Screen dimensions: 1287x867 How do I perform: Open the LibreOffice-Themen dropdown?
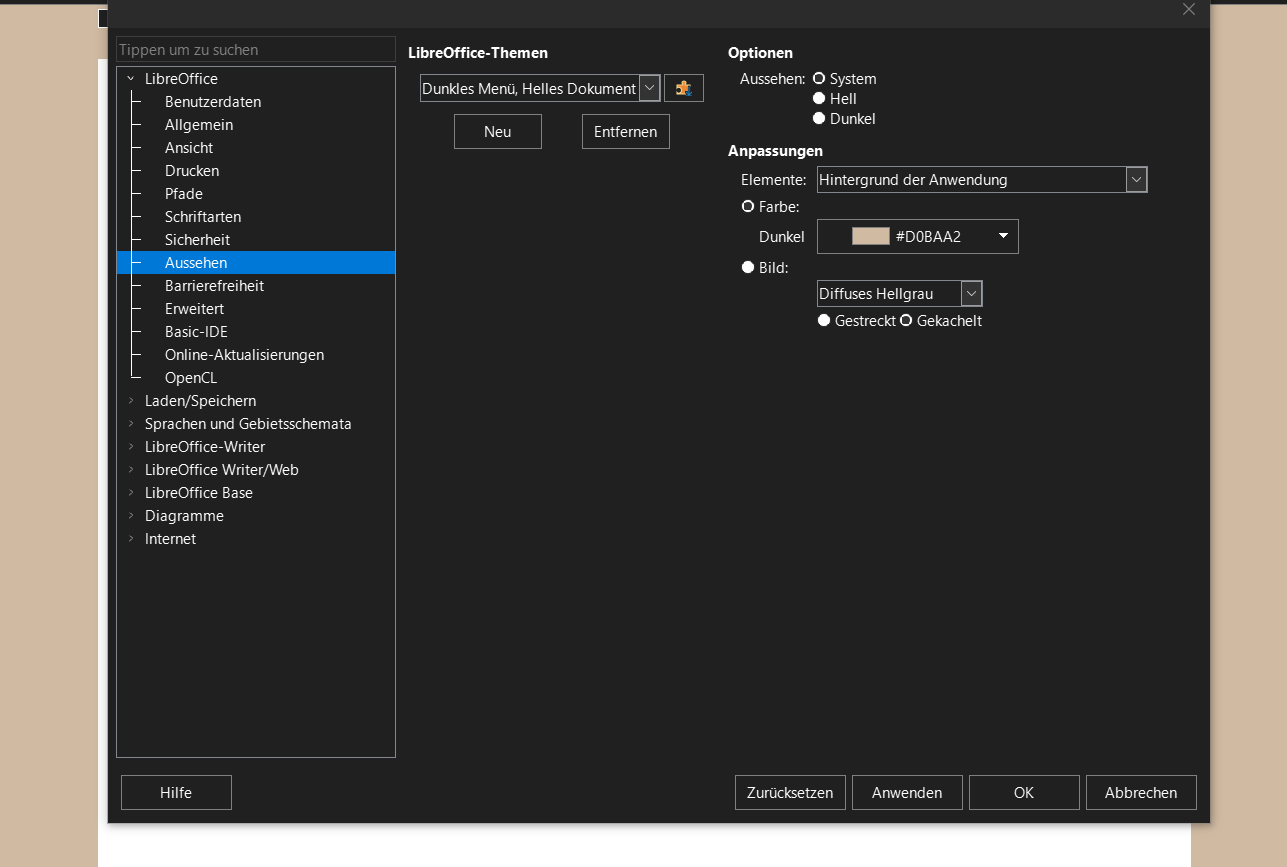pyautogui.click(x=649, y=88)
